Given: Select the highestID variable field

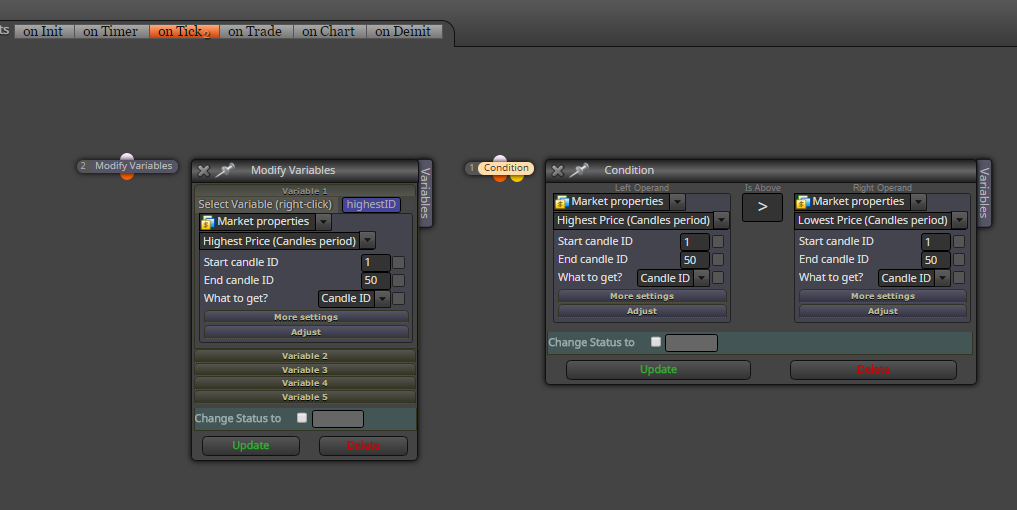Looking at the screenshot, I should 371,205.
